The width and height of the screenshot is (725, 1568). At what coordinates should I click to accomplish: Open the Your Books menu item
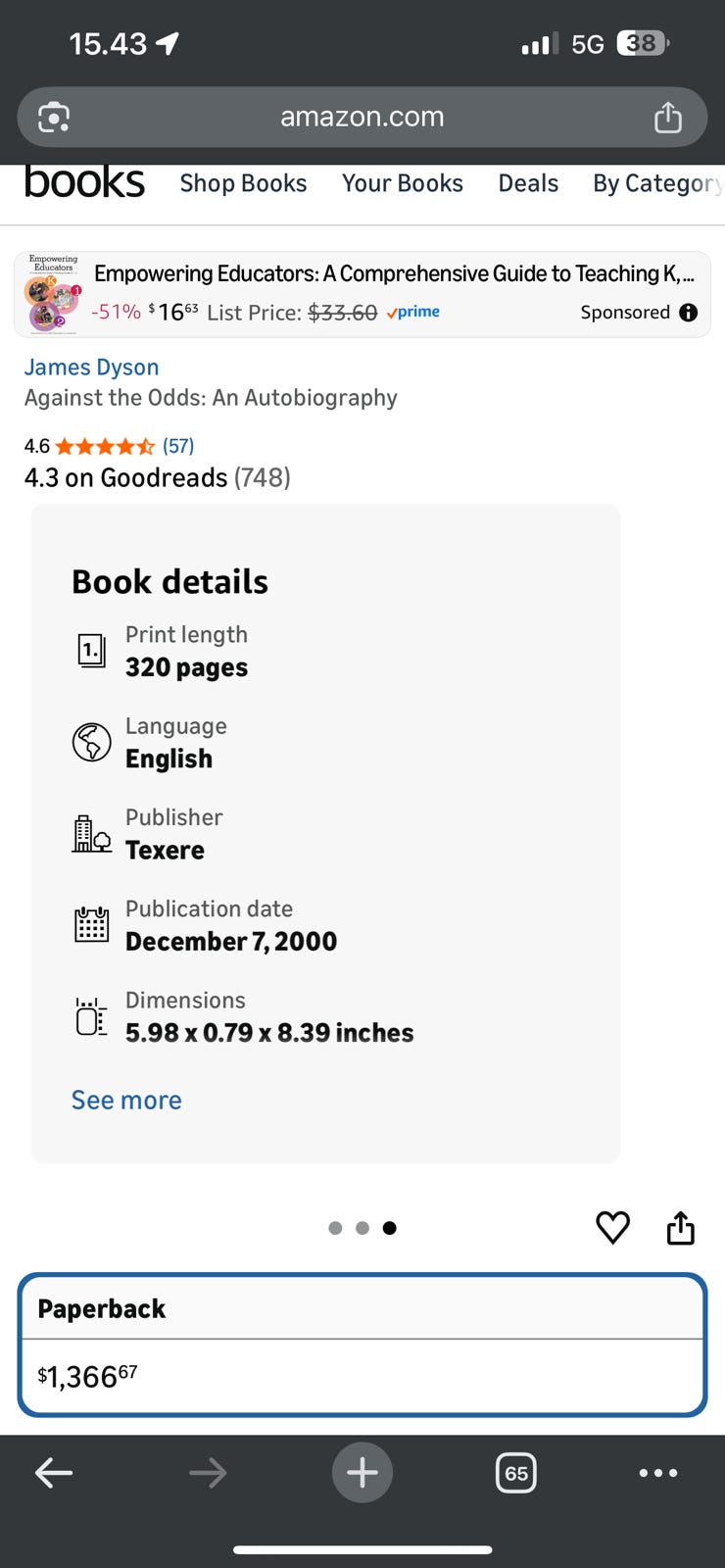pyautogui.click(x=402, y=183)
